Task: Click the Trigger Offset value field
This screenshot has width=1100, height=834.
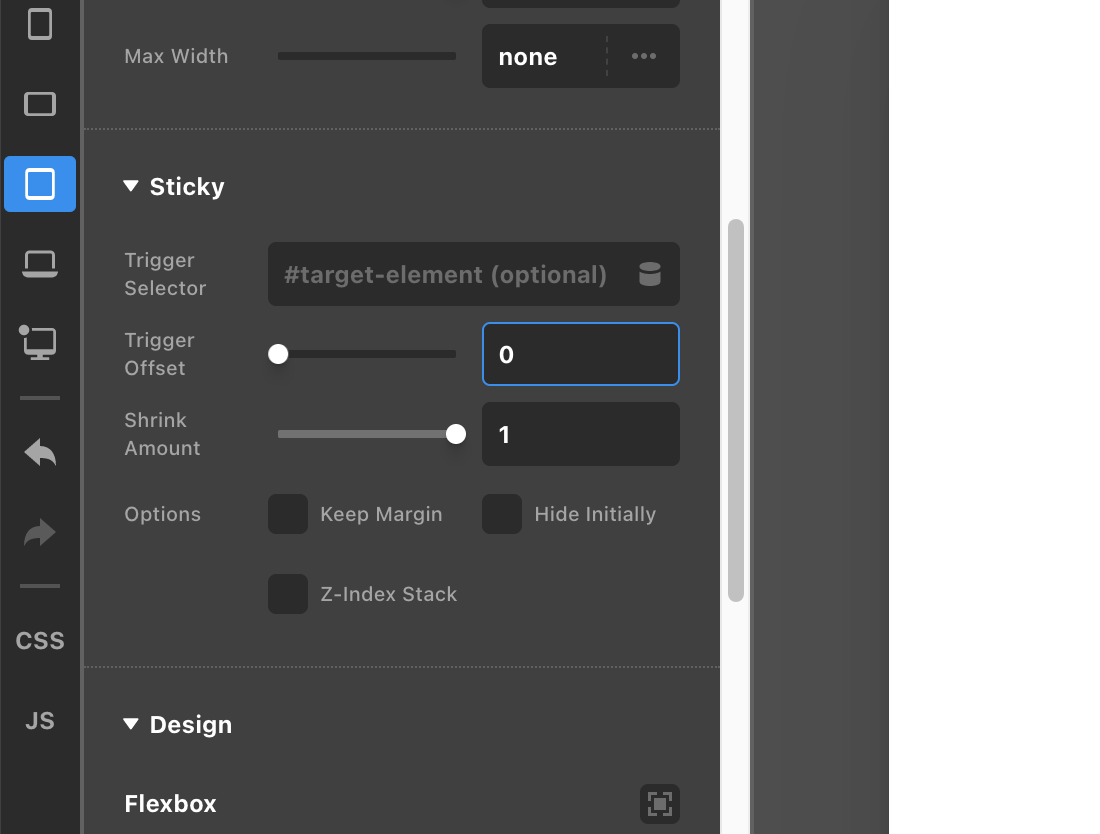Action: [x=580, y=354]
